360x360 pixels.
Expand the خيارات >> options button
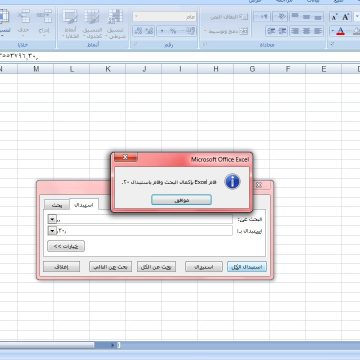tap(66, 246)
